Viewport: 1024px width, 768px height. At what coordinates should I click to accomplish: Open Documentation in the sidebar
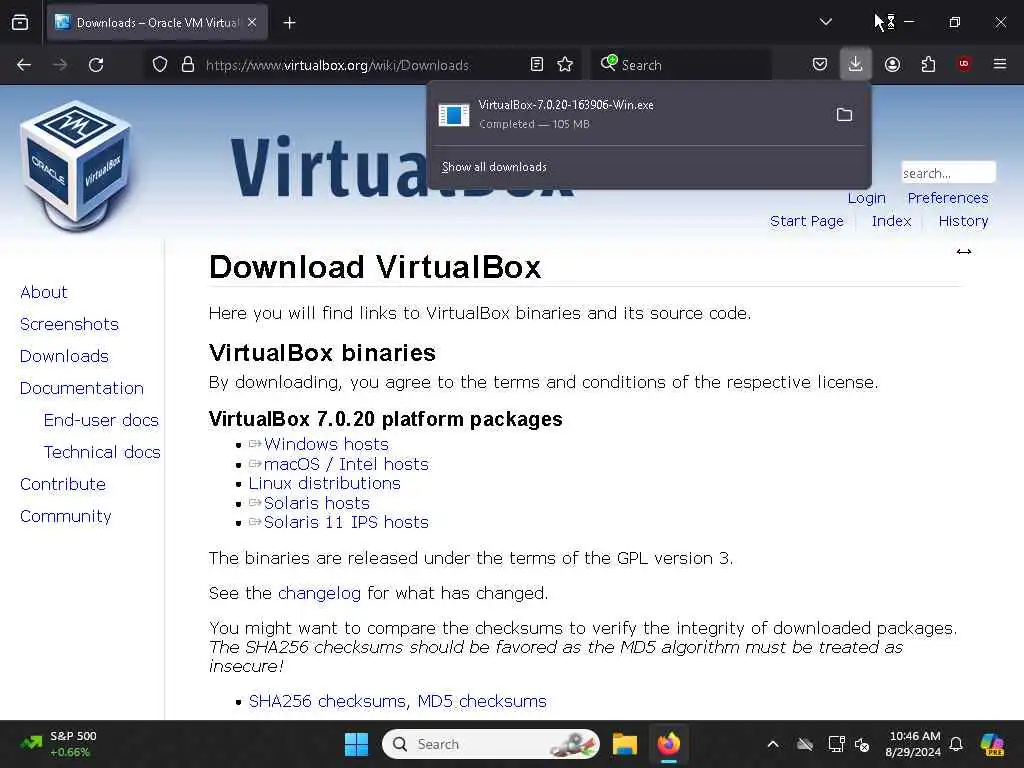(82, 388)
